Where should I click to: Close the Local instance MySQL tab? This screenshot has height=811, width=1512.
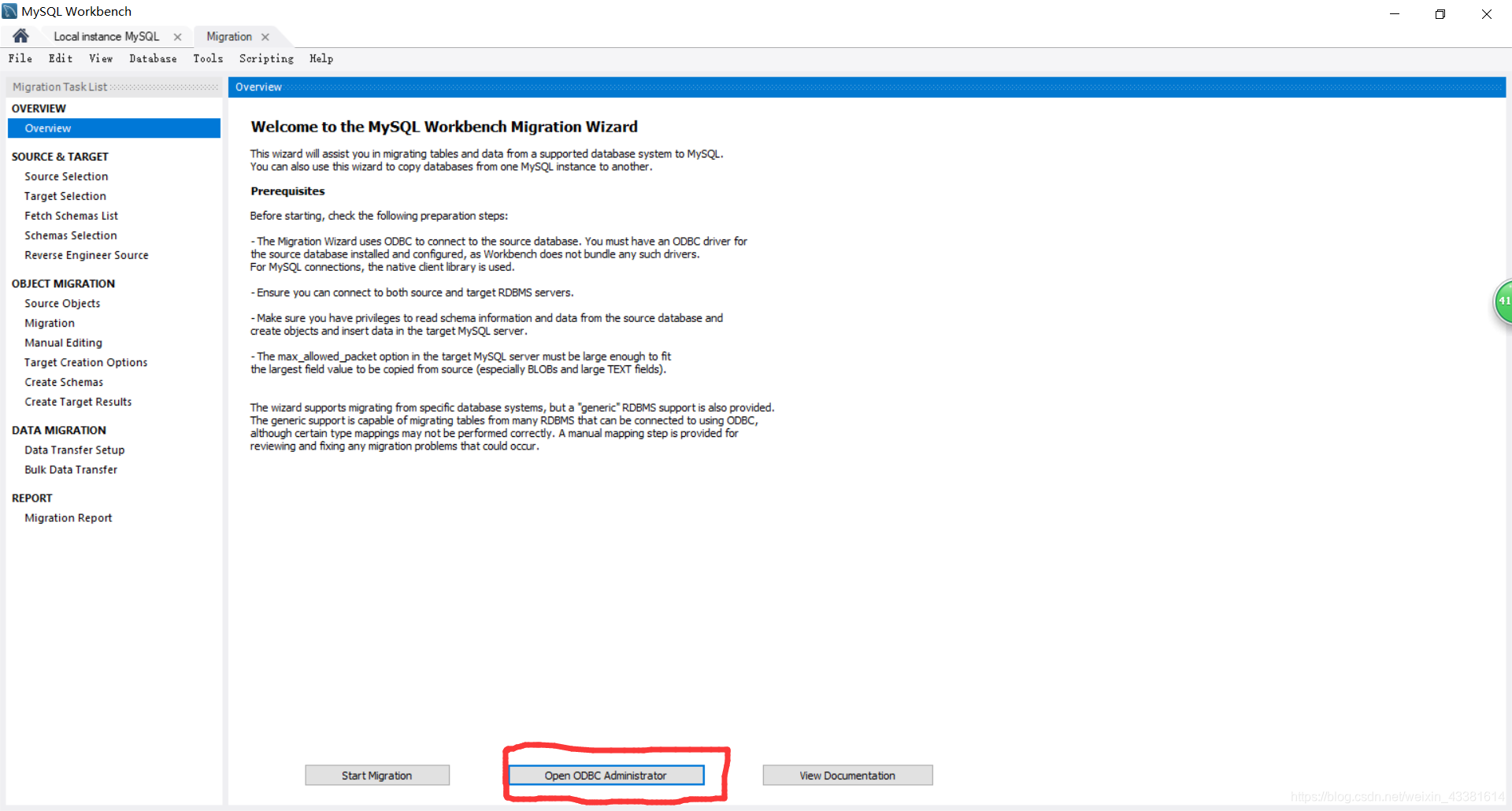pyautogui.click(x=177, y=37)
